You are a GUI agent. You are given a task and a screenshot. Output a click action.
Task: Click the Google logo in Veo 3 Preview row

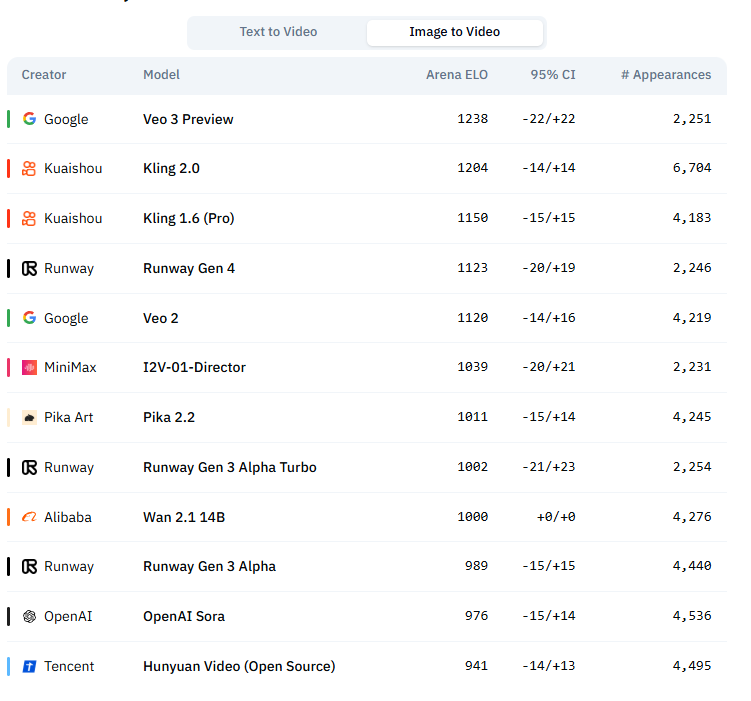click(x=29, y=119)
